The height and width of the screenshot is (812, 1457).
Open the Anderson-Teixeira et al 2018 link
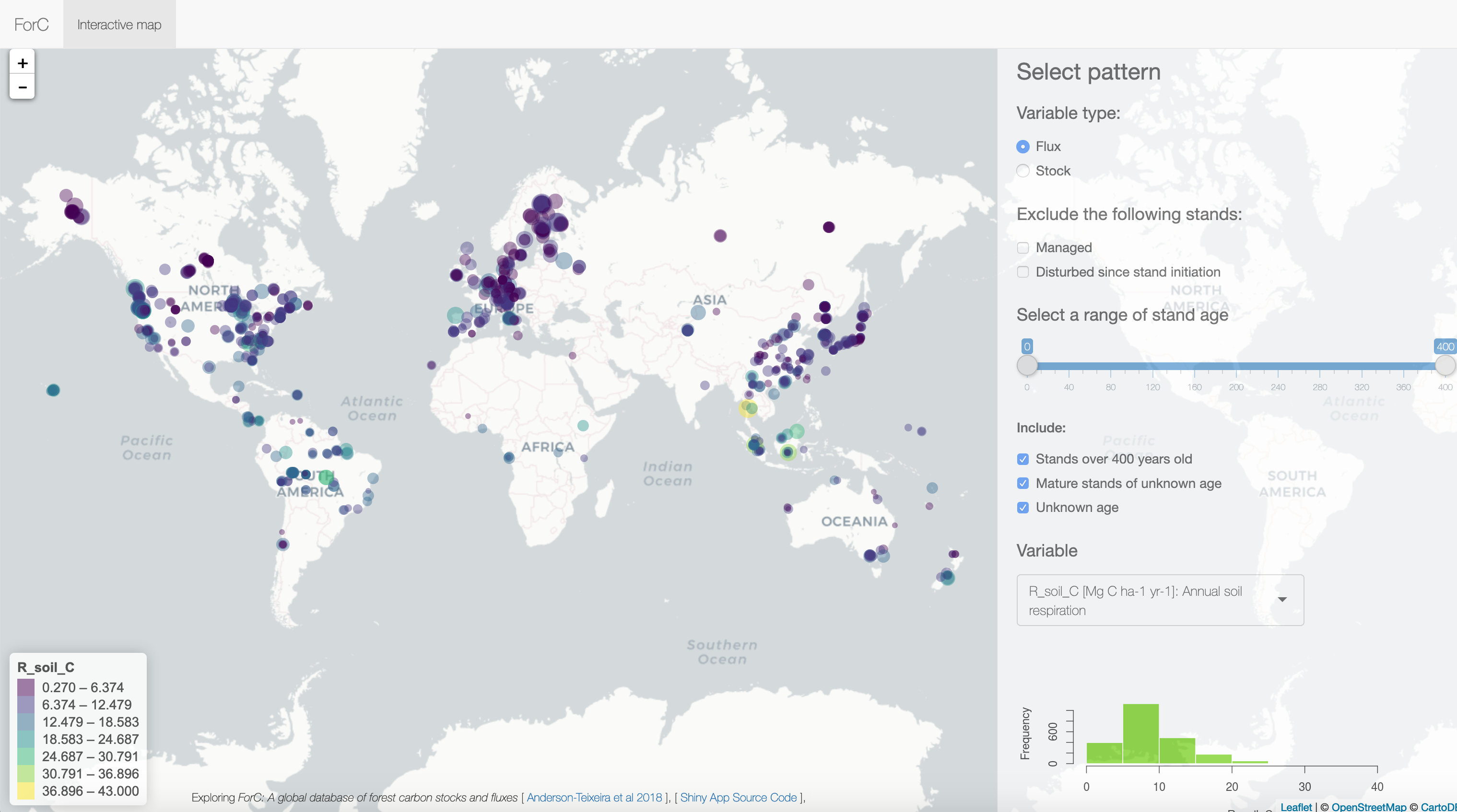(594, 797)
